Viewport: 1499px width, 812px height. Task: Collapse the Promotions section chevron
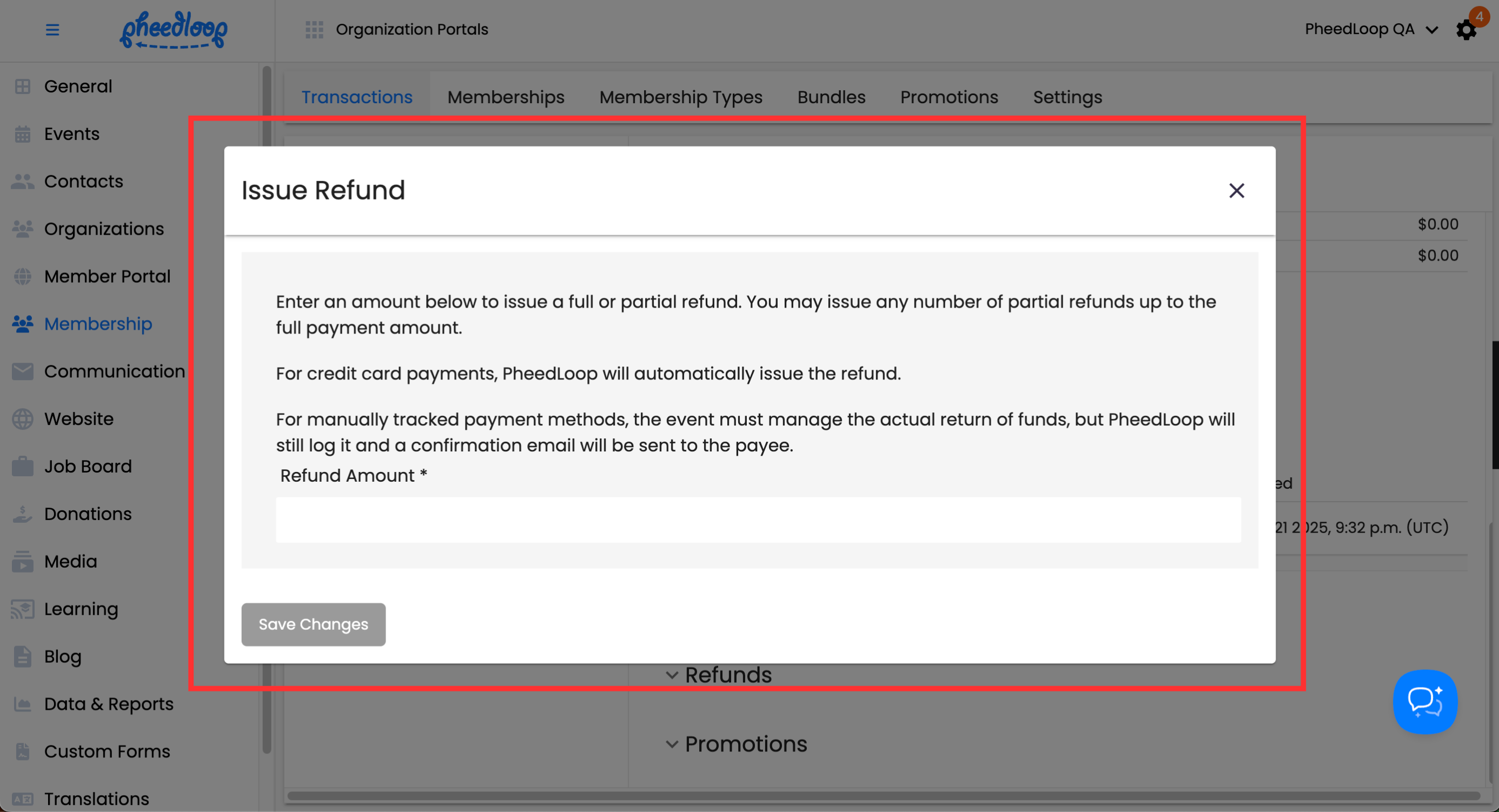[x=672, y=744]
